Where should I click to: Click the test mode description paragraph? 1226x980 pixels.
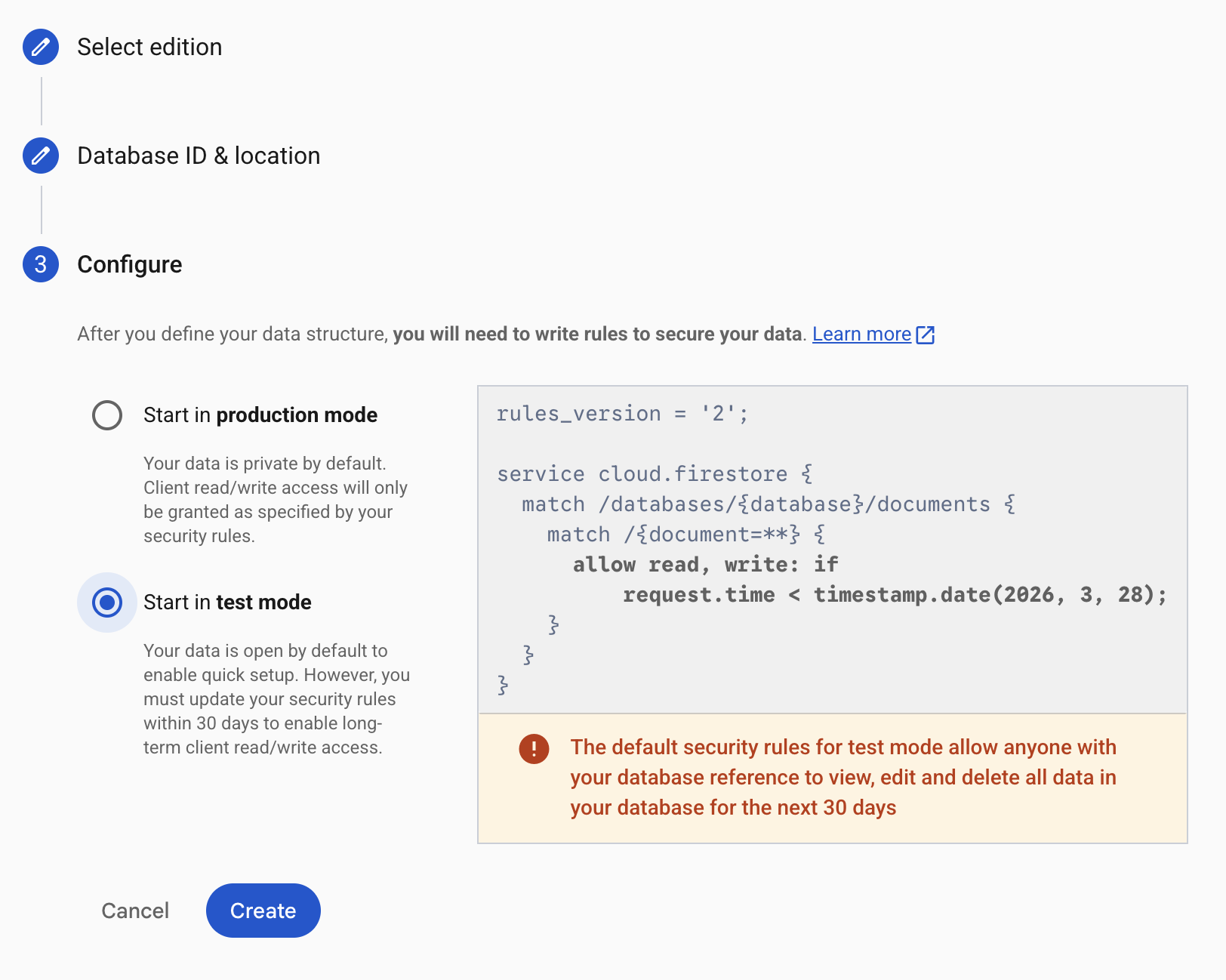[x=276, y=699]
